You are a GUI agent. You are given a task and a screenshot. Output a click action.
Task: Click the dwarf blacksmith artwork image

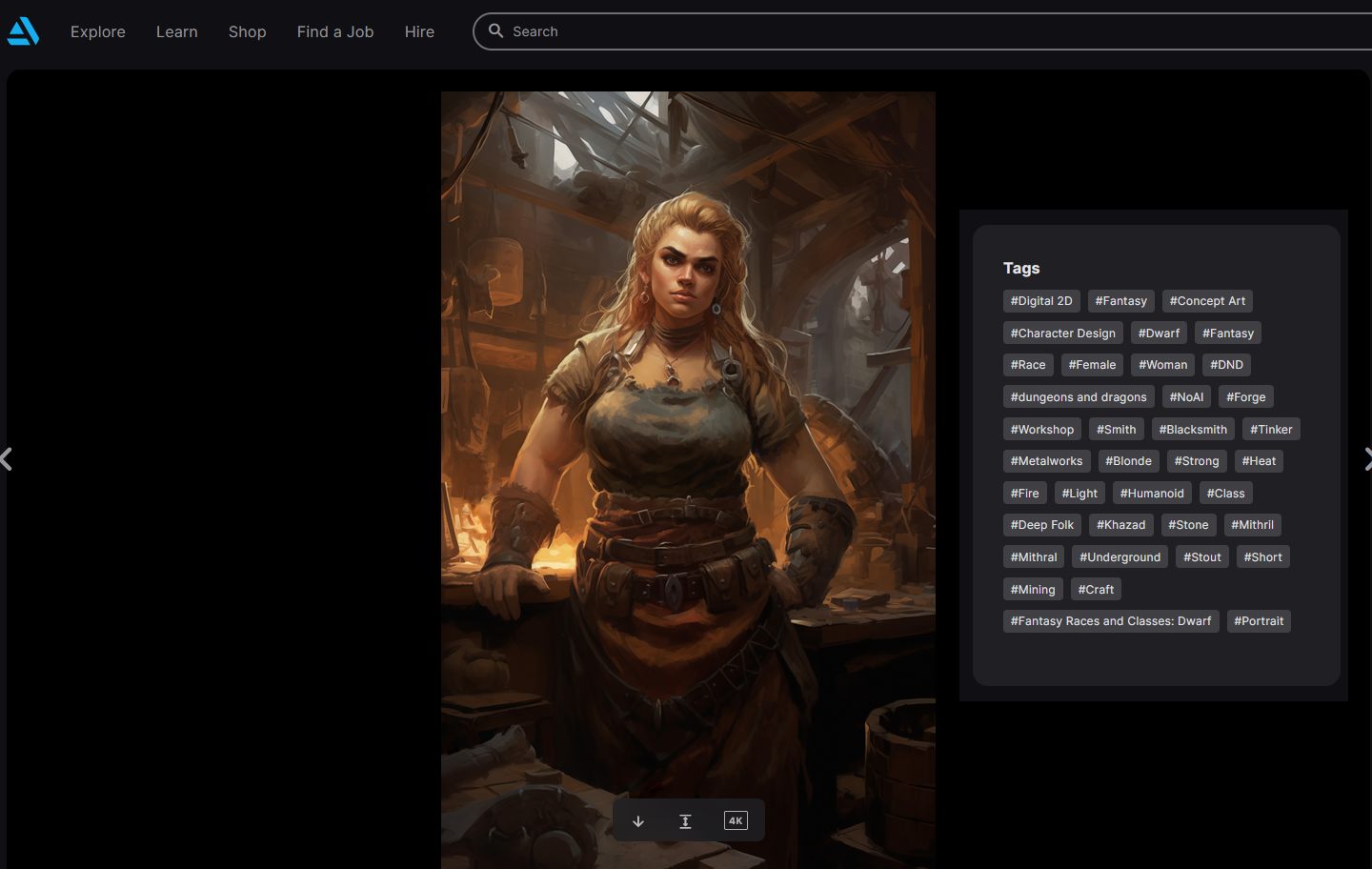(x=688, y=429)
